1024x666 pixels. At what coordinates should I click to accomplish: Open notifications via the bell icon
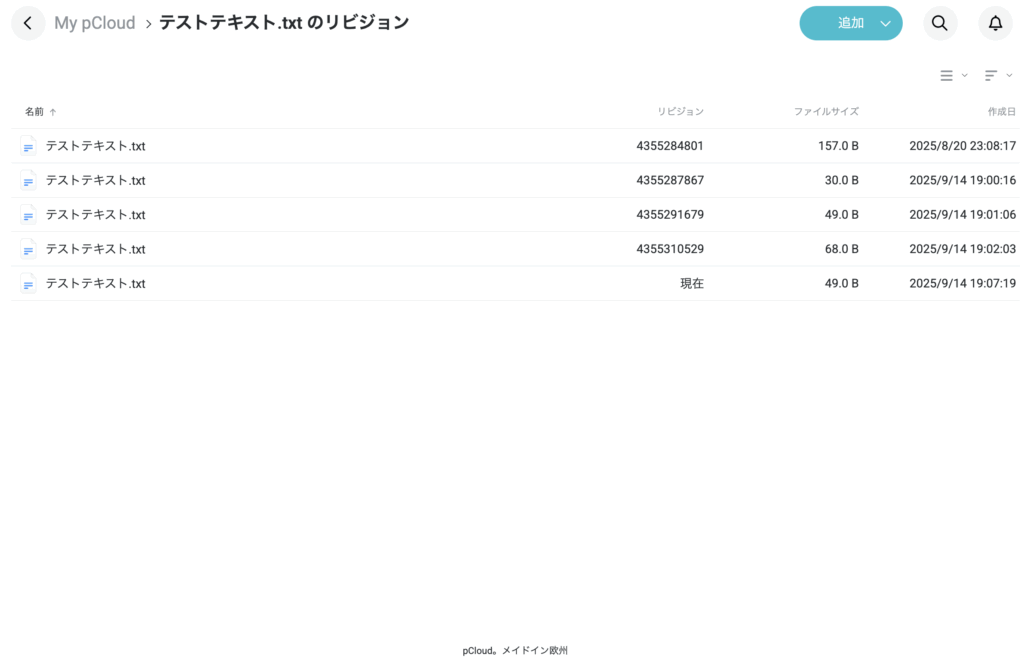(994, 23)
